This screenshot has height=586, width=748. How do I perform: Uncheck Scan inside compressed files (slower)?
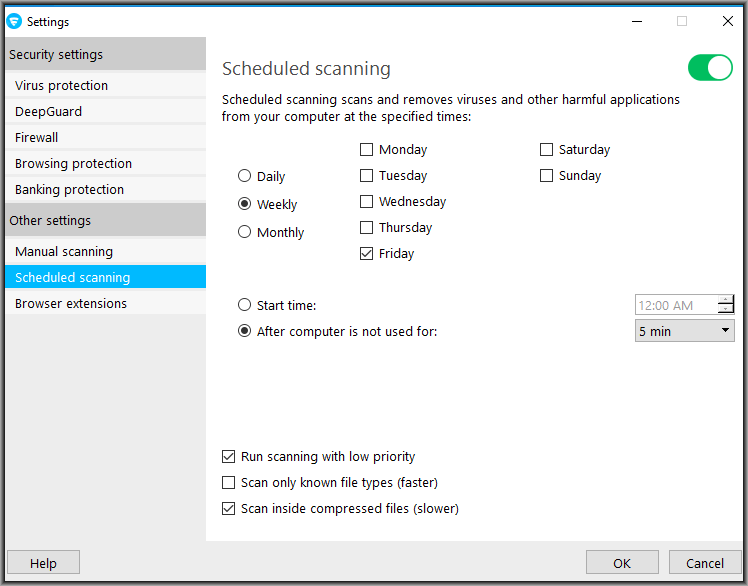[x=229, y=509]
